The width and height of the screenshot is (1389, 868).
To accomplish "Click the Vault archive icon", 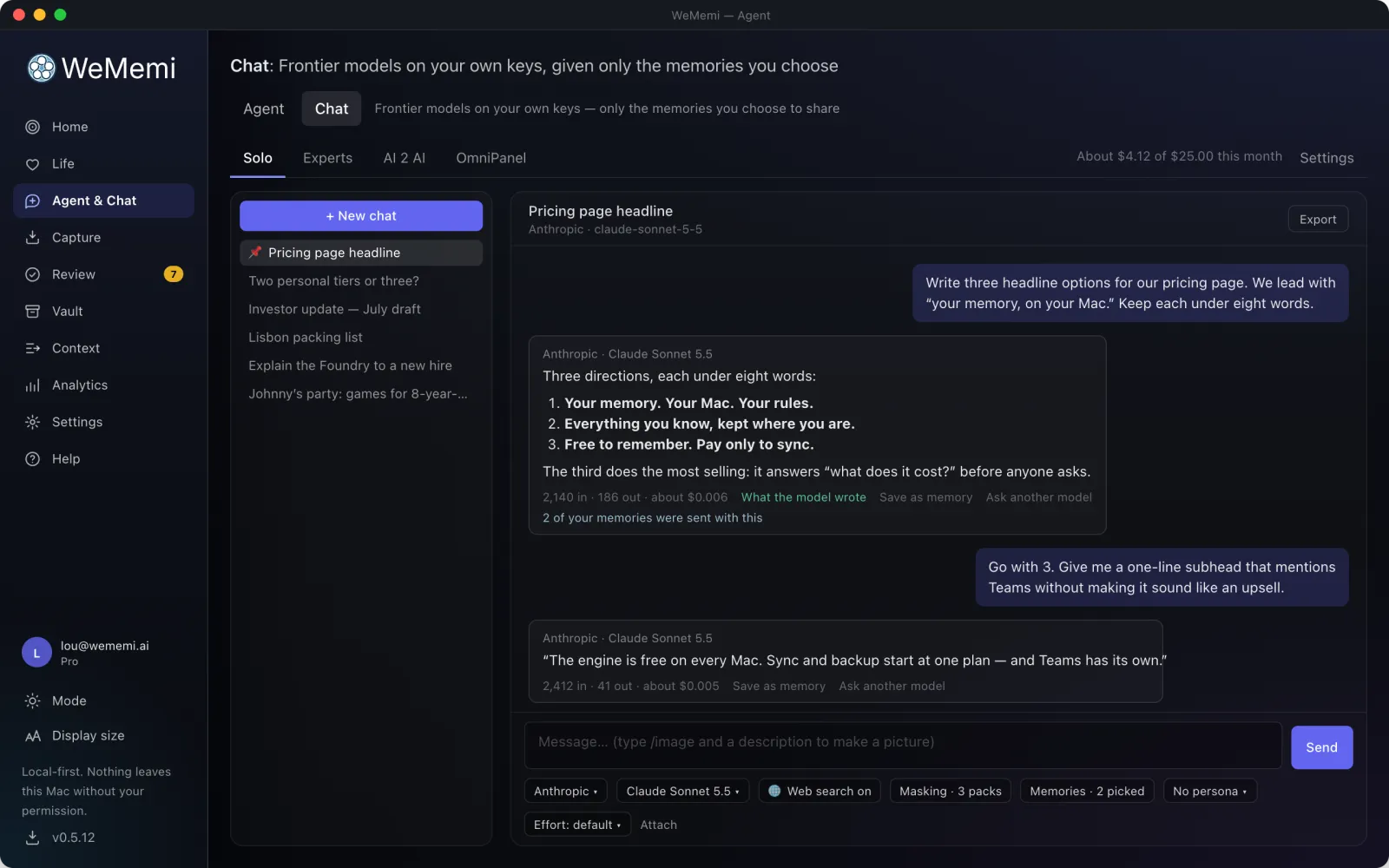I will (33, 312).
